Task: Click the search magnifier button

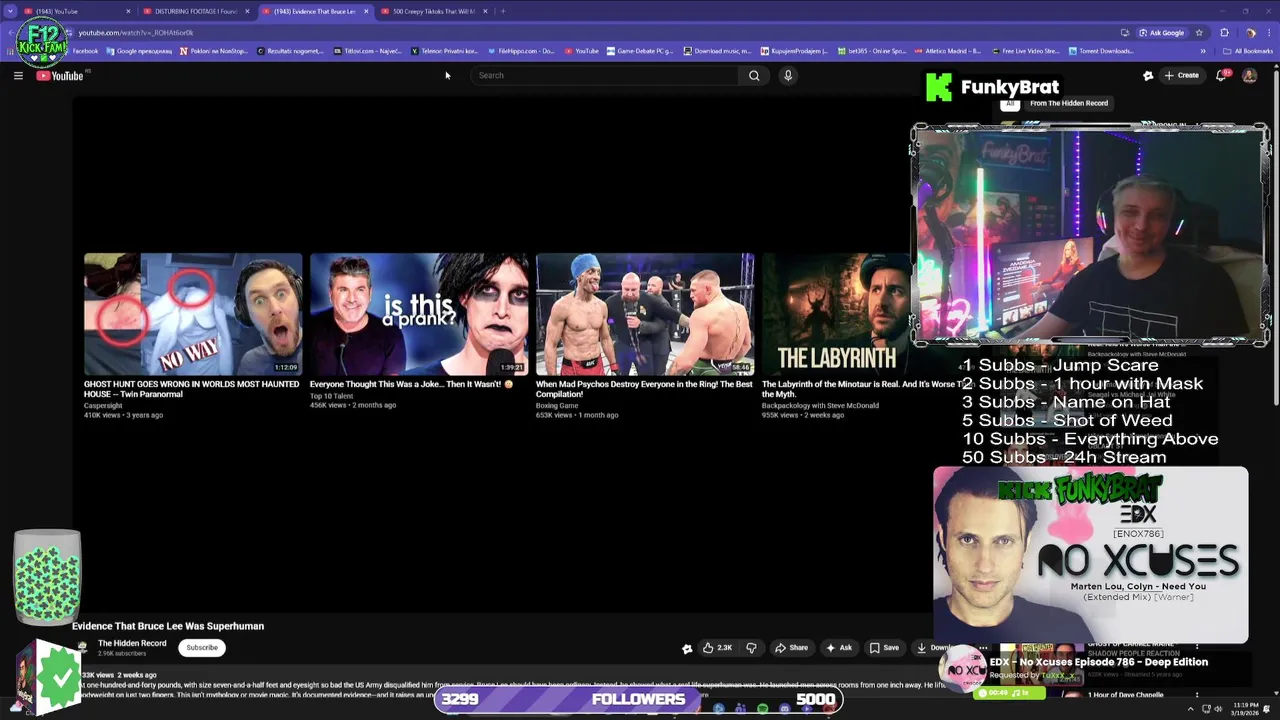Action: pos(754,75)
